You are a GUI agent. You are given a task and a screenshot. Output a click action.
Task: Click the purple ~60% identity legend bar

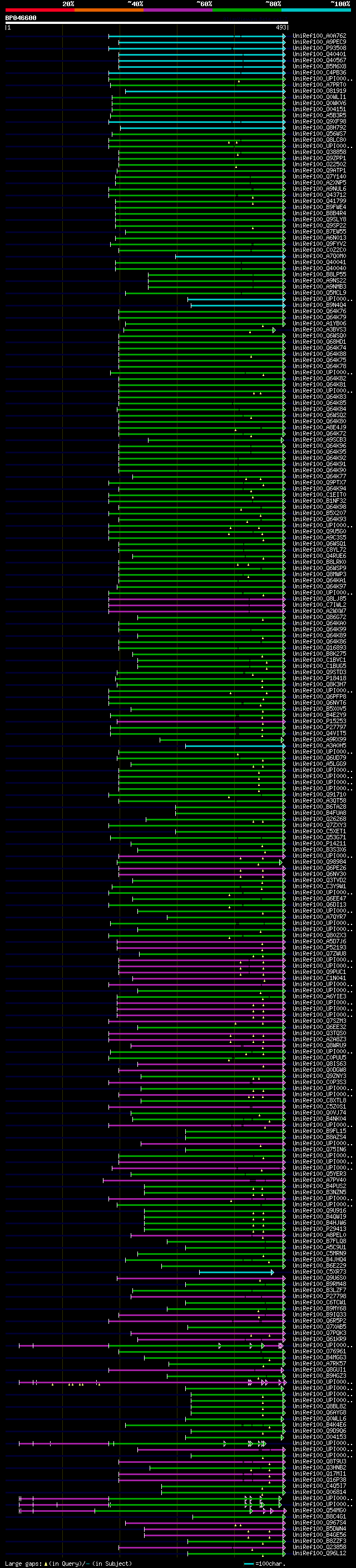coord(177,10)
